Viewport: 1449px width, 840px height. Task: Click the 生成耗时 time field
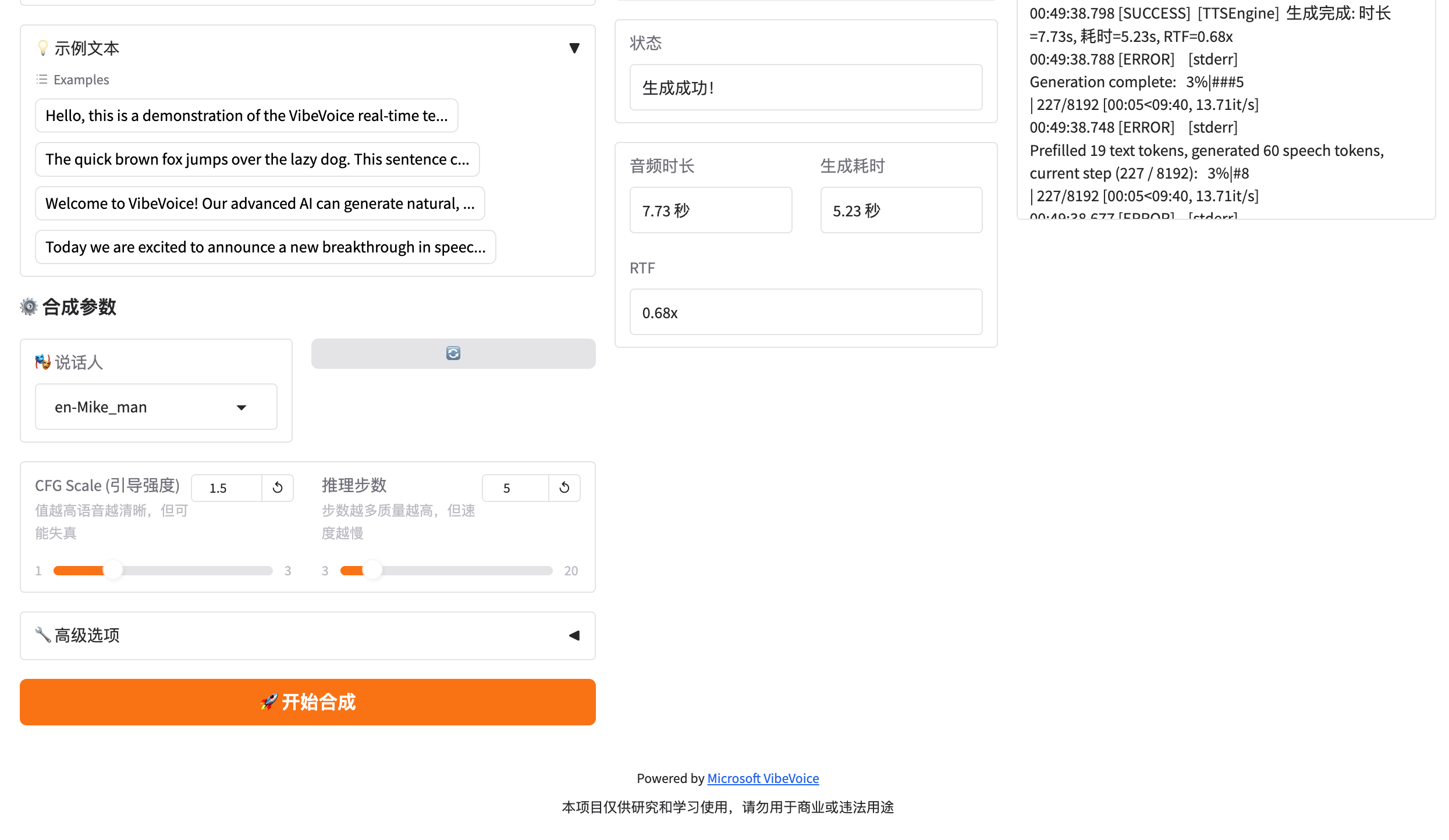pyautogui.click(x=901, y=211)
